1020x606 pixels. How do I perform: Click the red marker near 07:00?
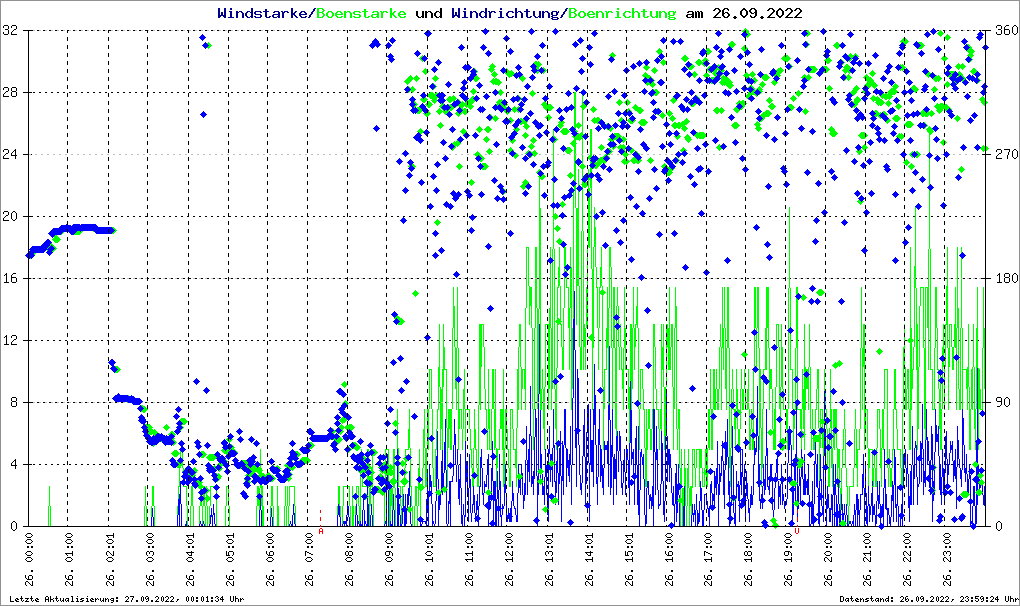(x=320, y=514)
